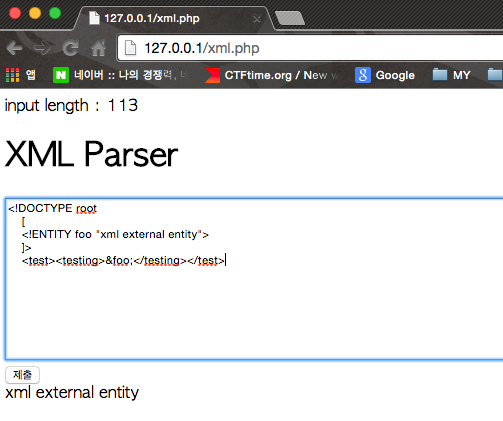The width and height of the screenshot is (503, 421).
Task: Open the Google bookmark
Action: click(x=385, y=75)
